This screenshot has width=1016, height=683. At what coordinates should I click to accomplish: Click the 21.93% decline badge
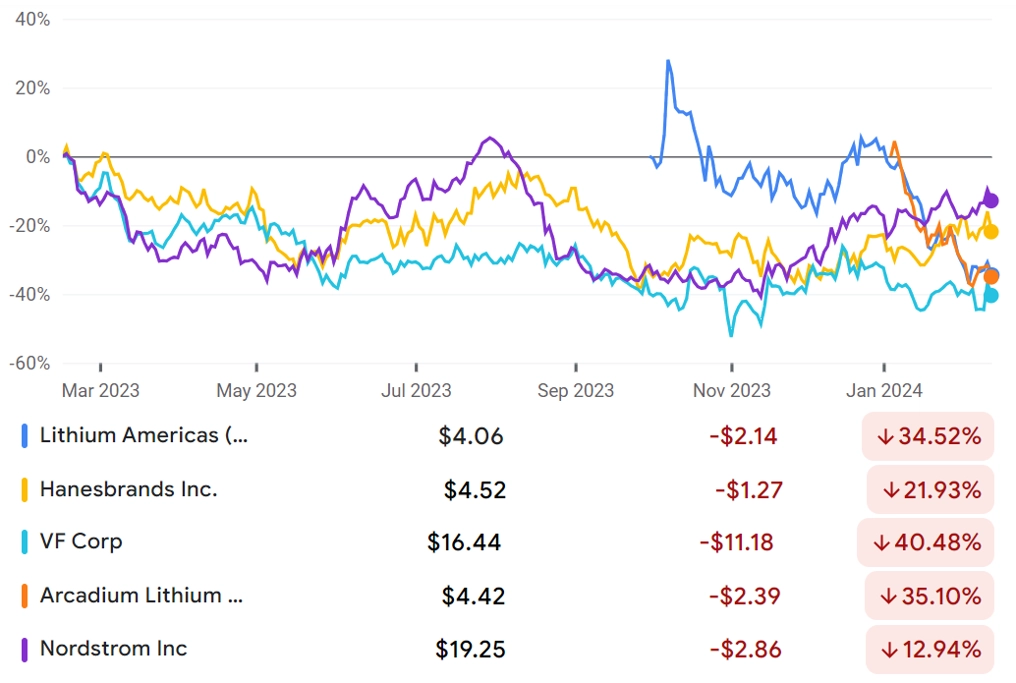(x=930, y=490)
